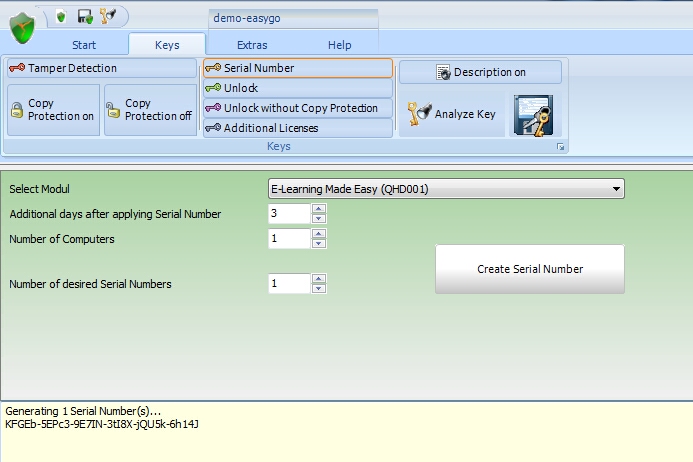
Task: Click the small shield quick-access icon
Action: pos(62,17)
